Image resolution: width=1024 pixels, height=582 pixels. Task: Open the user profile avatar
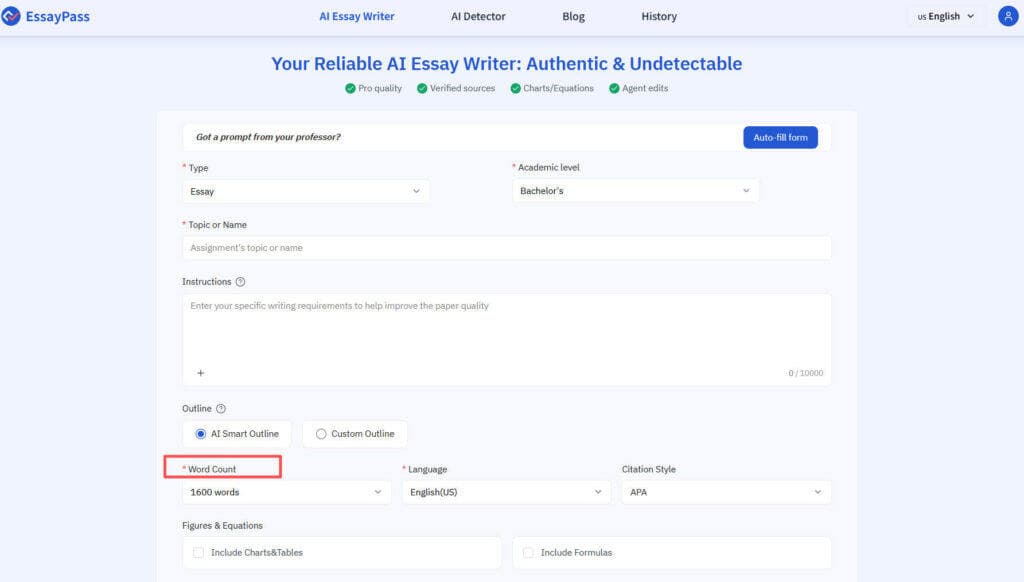click(x=1007, y=16)
